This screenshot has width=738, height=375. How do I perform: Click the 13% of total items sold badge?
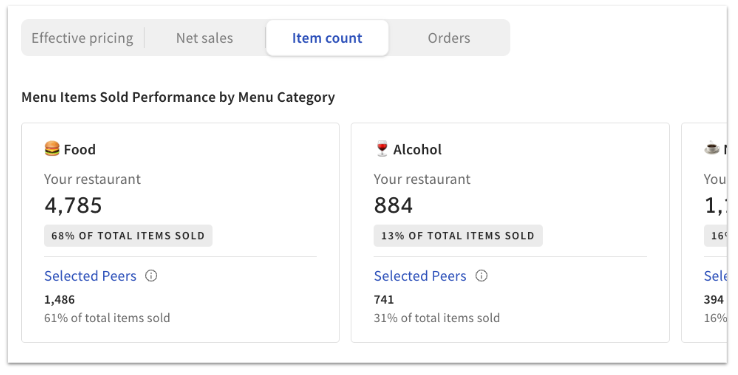(458, 236)
